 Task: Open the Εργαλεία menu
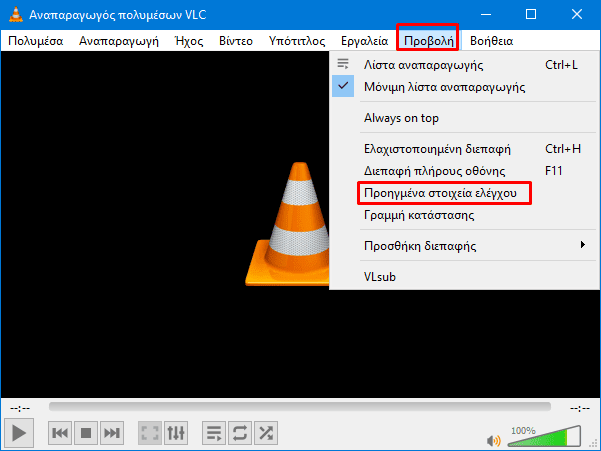(x=365, y=41)
